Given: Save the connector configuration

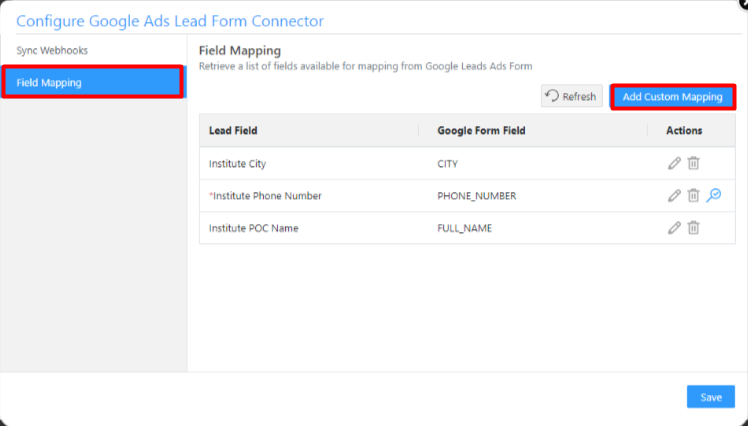Looking at the screenshot, I should (x=710, y=397).
